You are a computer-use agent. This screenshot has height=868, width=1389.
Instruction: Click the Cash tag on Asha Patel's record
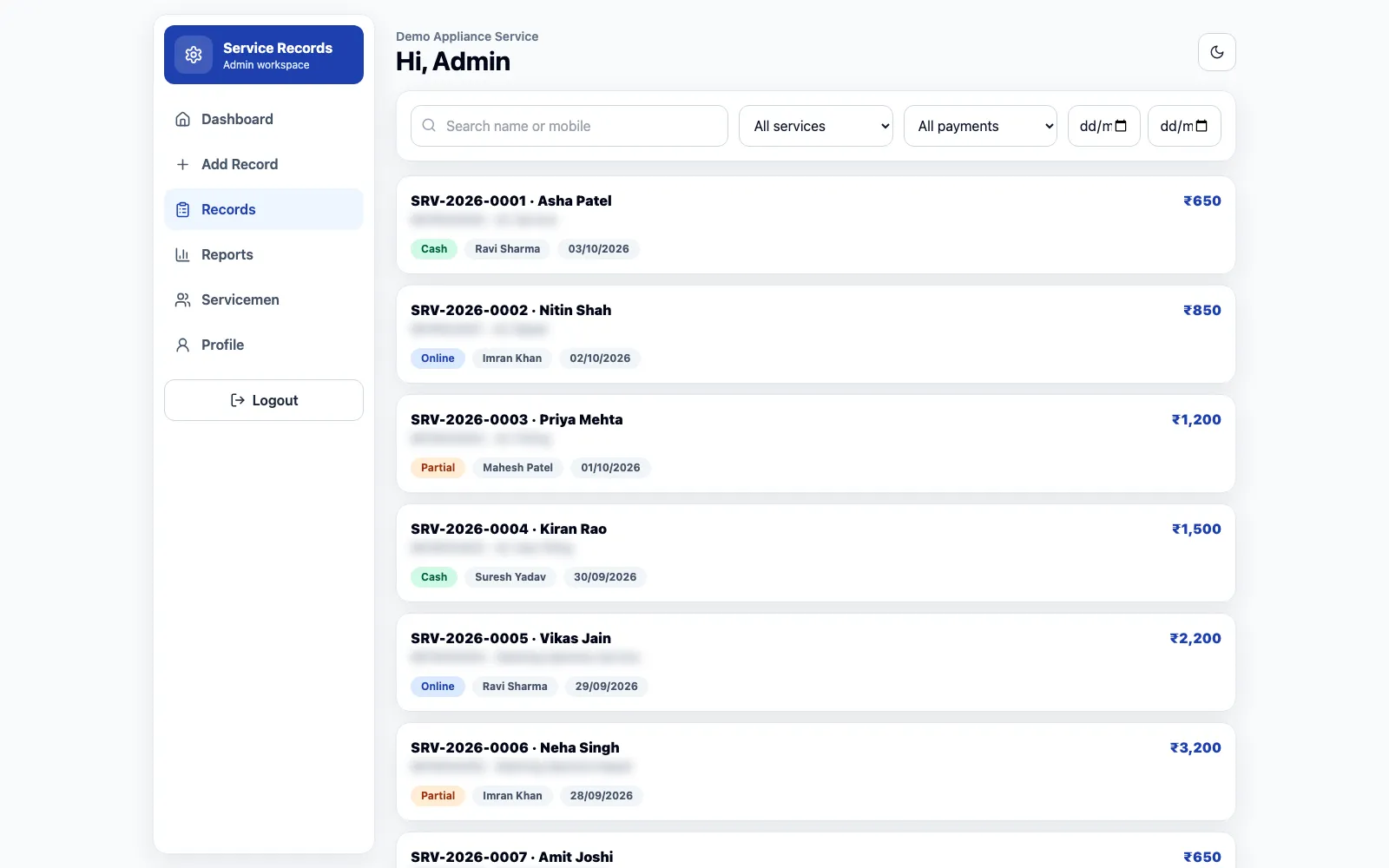point(434,249)
